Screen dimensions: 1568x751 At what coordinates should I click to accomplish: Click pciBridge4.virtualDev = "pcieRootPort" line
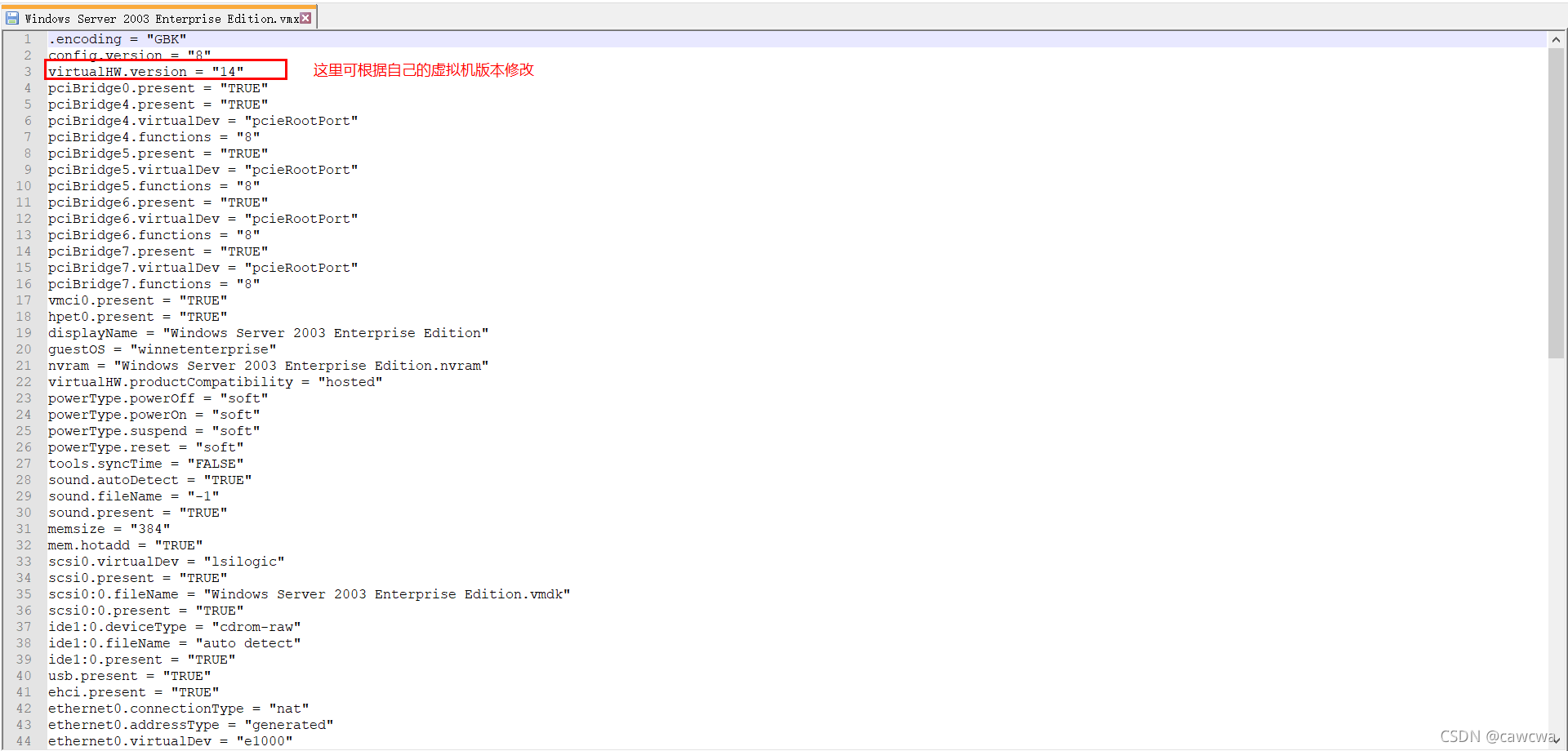point(203,121)
